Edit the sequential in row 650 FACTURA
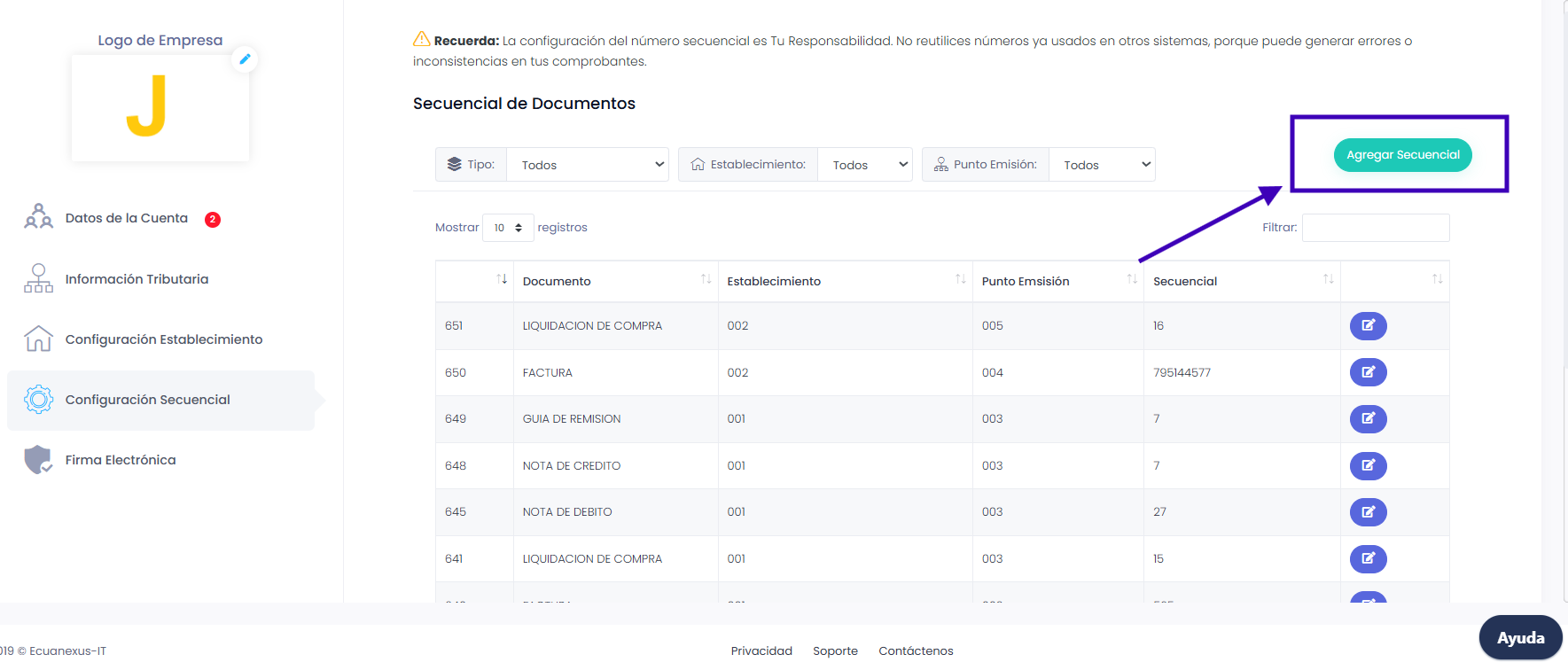This screenshot has width=1568, height=670. 1368,372
